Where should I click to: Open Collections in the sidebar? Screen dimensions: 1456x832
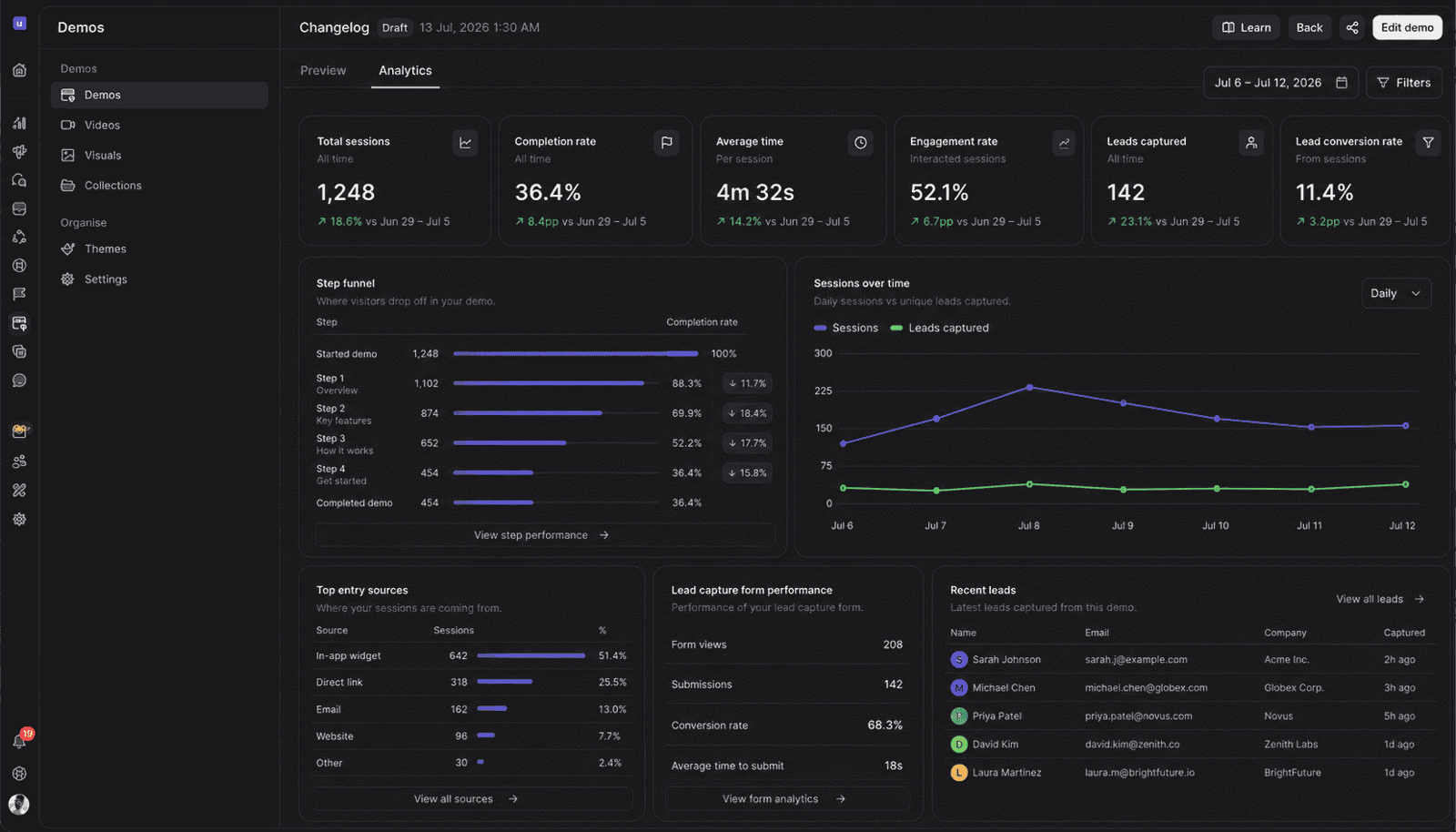coord(160,186)
